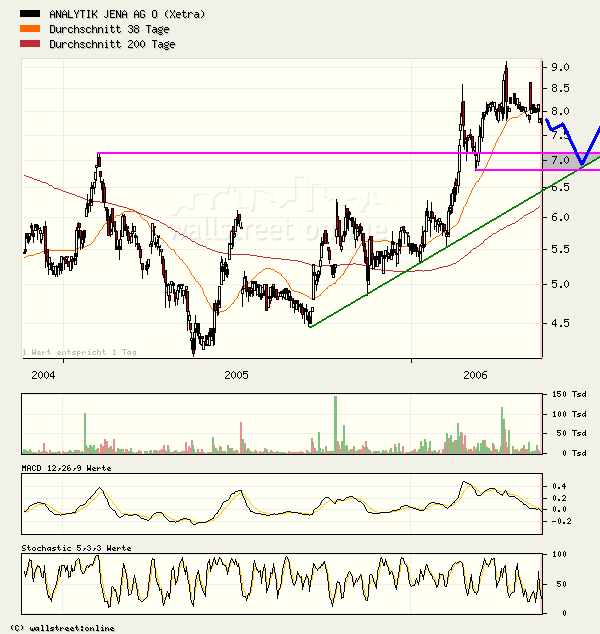This screenshot has height=634, width=600.
Task: Click the orange 38-day average legend swatch
Action: [x=30, y=28]
